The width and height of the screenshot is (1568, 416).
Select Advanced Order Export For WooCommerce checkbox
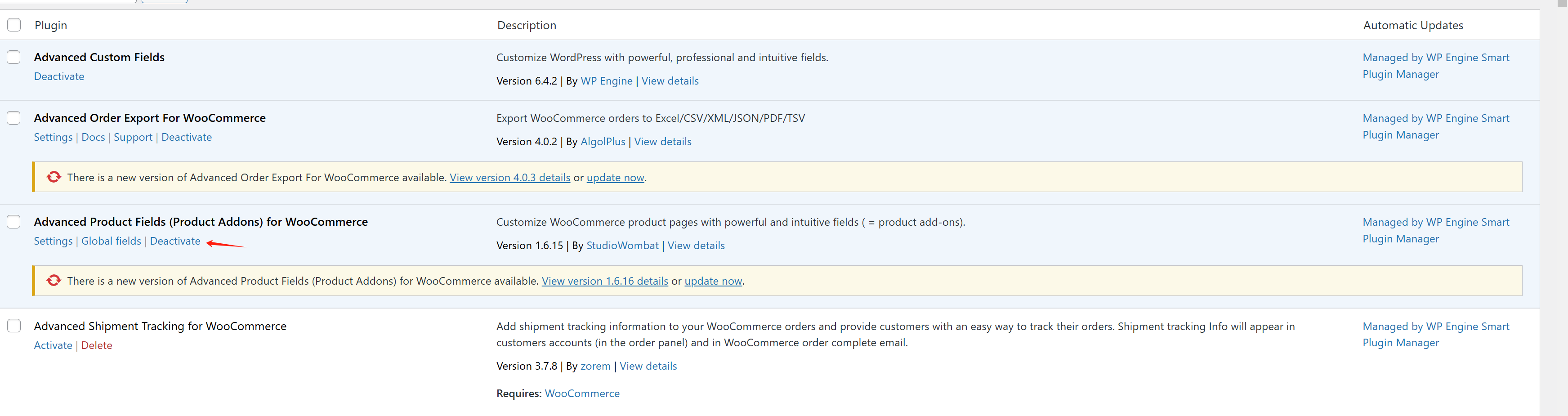pos(14,118)
